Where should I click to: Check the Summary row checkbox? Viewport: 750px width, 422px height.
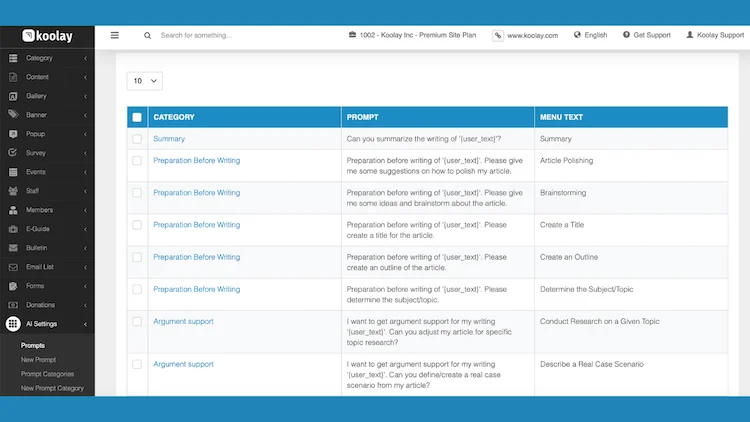tap(137, 139)
